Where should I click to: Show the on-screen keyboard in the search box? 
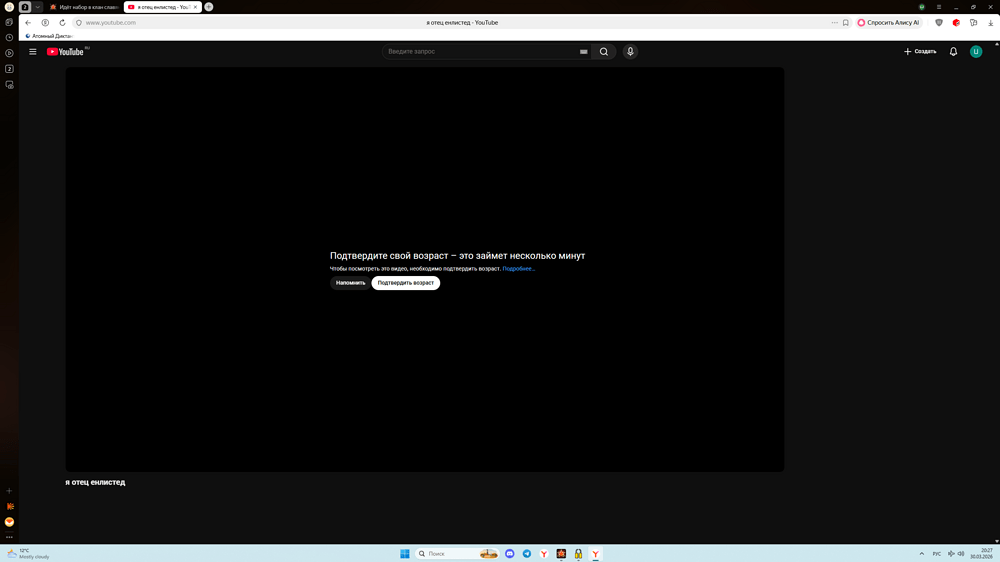pos(583,52)
